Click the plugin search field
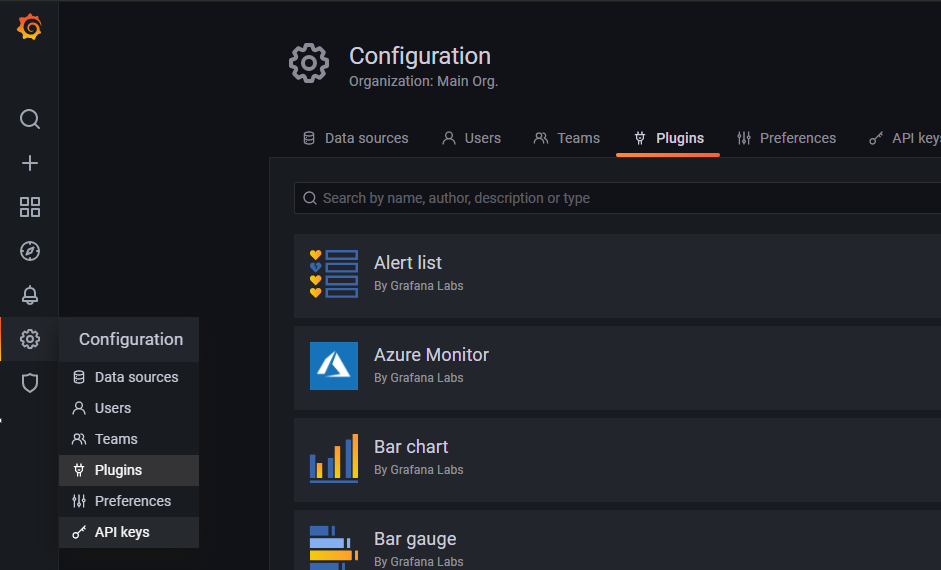Screen dimensions: 941x570 point(618,198)
